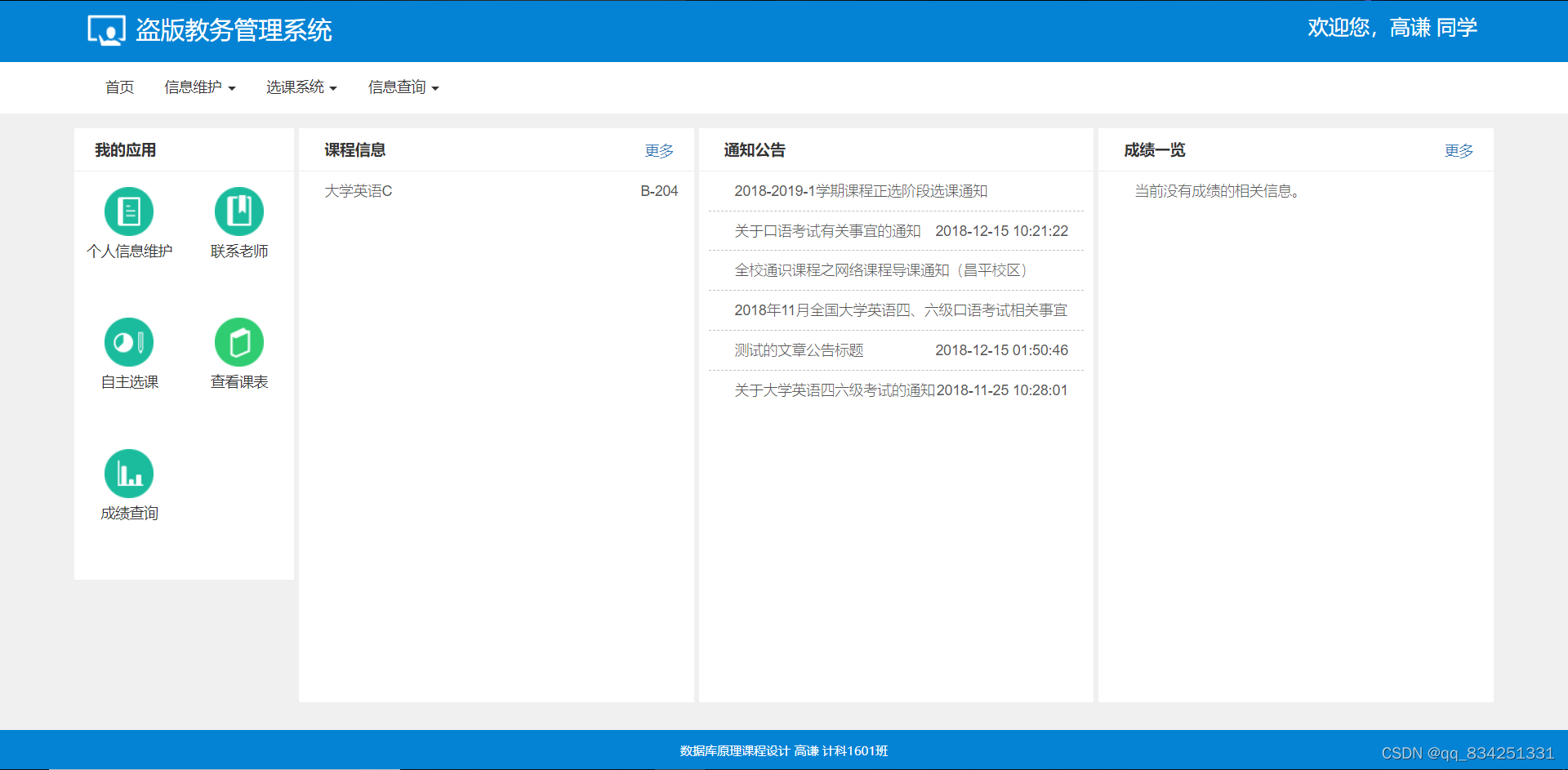Click timestamp 2018-11-25 10:28:01
Image resolution: width=1568 pixels, height=770 pixels.
click(1002, 390)
